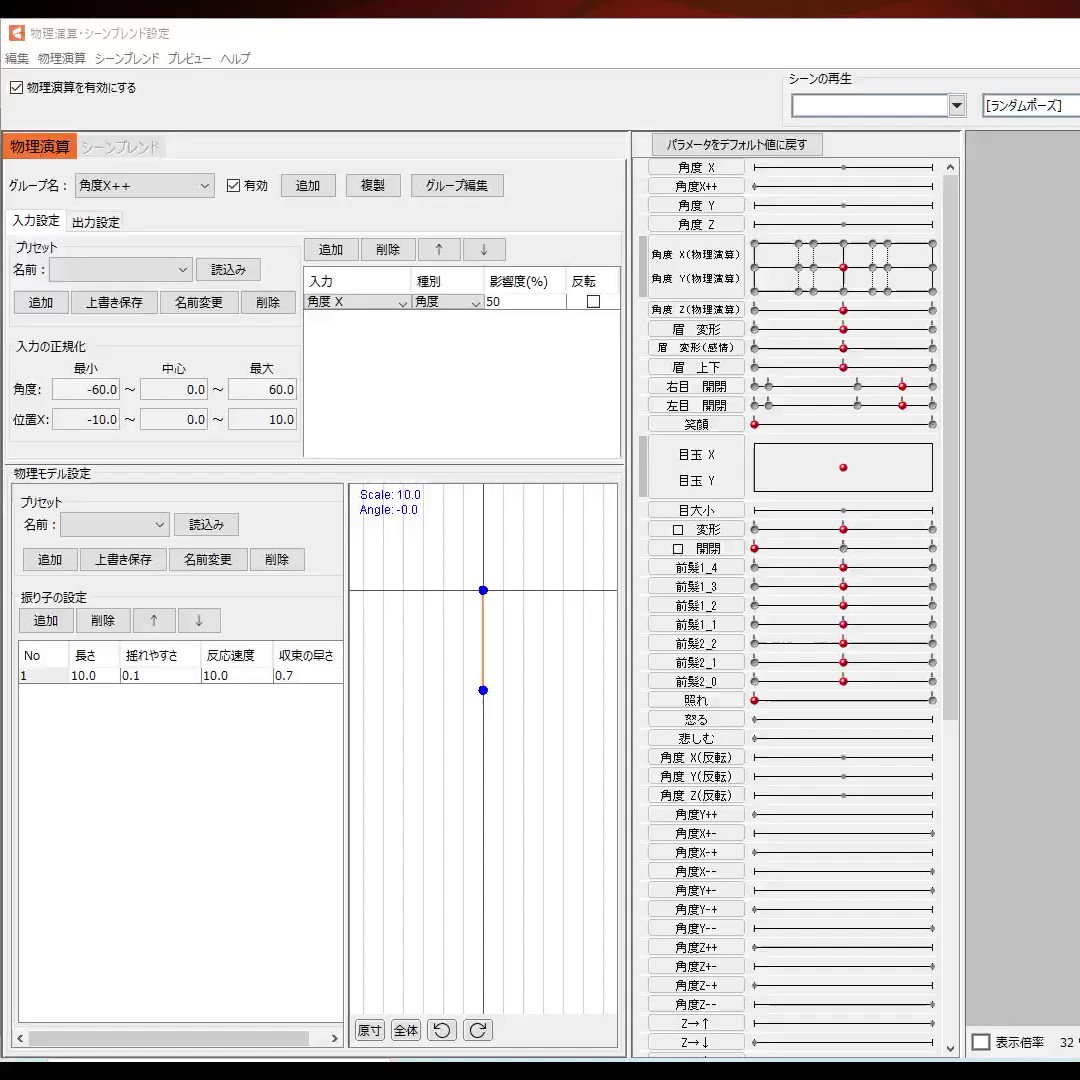Click right arrow of pendulum table scrollbar
Image resolution: width=1080 pixels, height=1080 pixels.
pyautogui.click(x=335, y=1038)
